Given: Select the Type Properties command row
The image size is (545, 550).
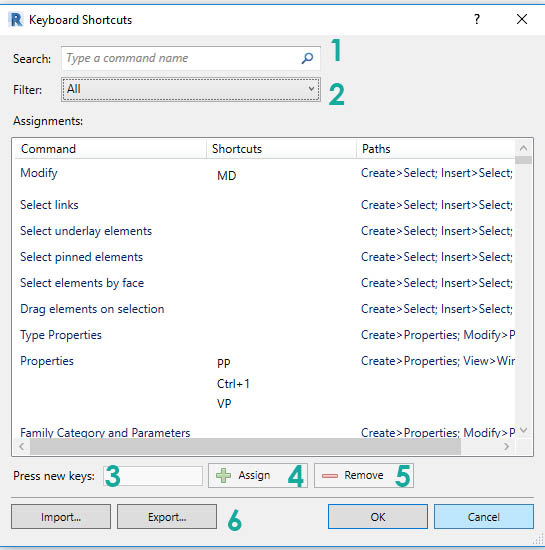Looking at the screenshot, I should click(264, 335).
